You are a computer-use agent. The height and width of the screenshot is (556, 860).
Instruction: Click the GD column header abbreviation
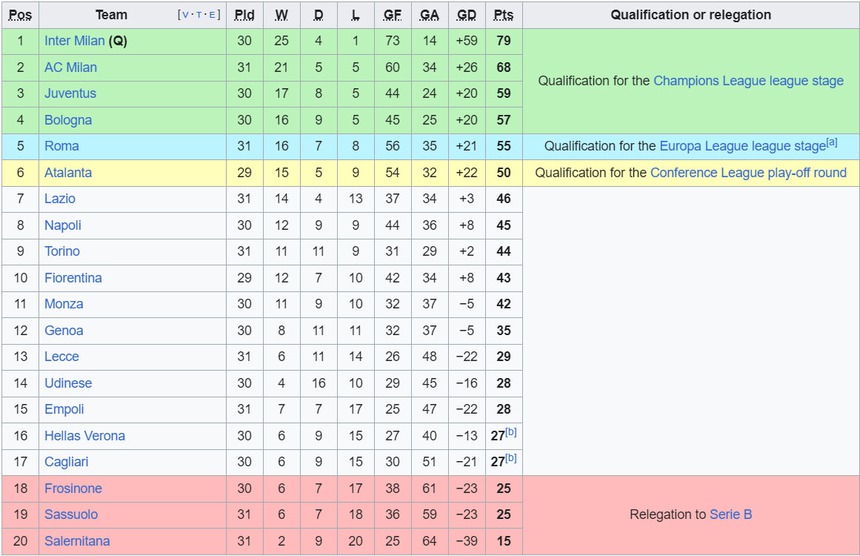(466, 15)
